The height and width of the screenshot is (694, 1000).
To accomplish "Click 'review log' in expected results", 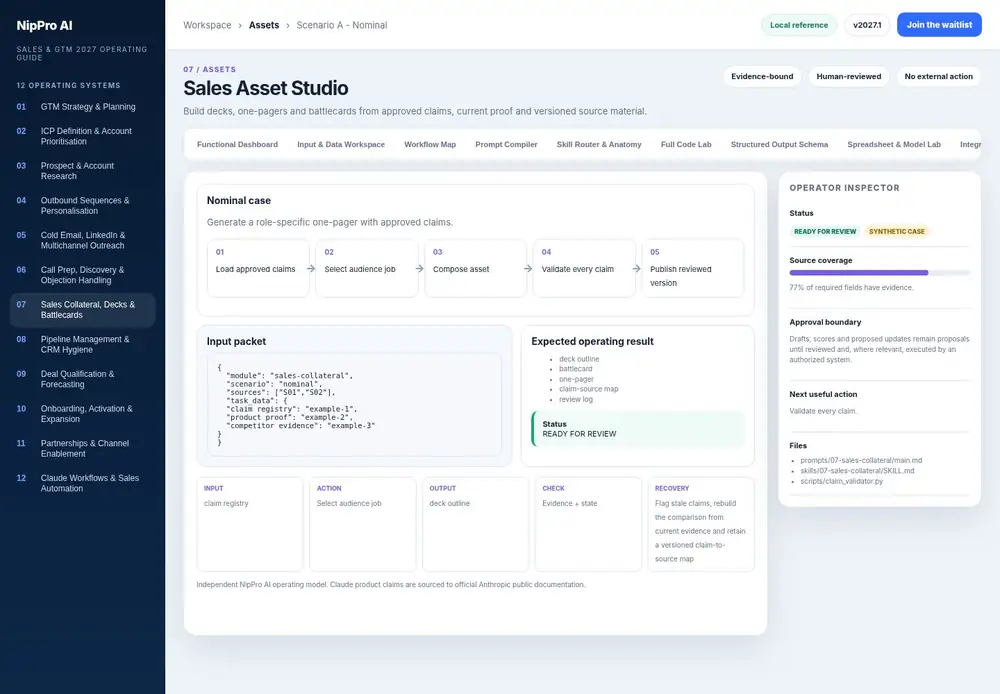I will pyautogui.click(x=576, y=399).
